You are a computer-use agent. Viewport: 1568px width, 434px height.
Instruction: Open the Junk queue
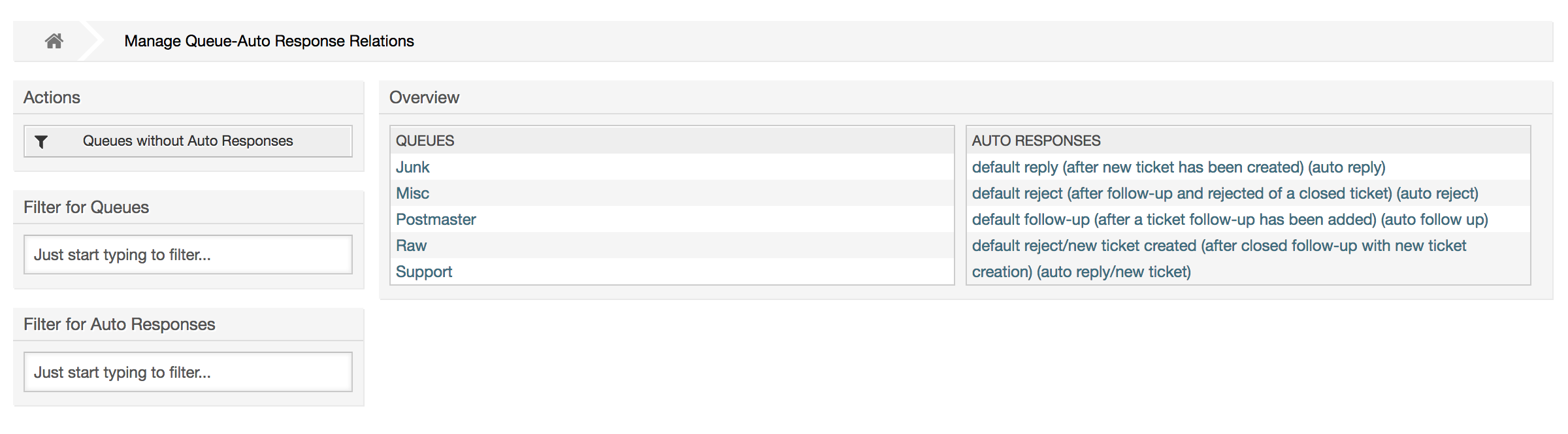[x=412, y=167]
